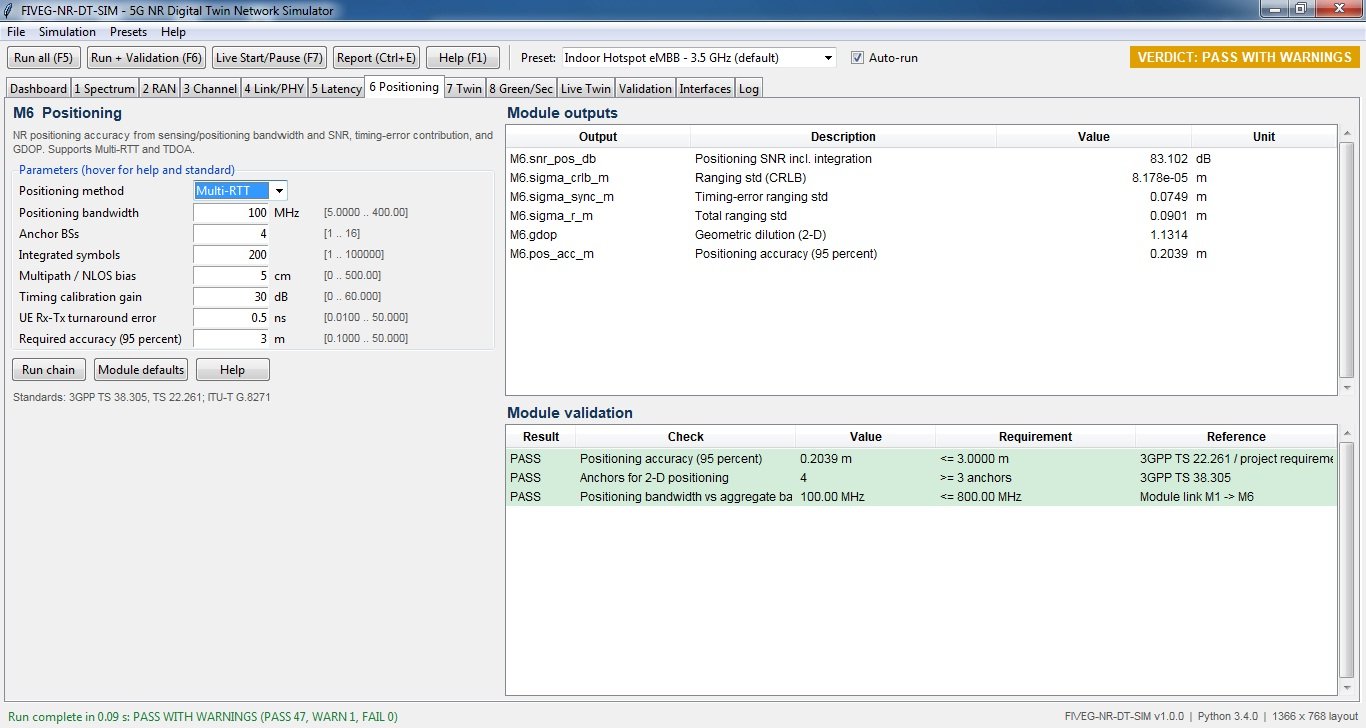Click the app feather icon in title bar
This screenshot has width=1366, height=728.
10,11
